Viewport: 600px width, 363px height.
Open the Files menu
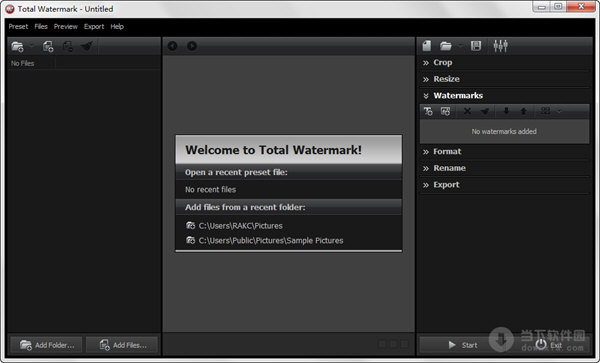(41, 26)
